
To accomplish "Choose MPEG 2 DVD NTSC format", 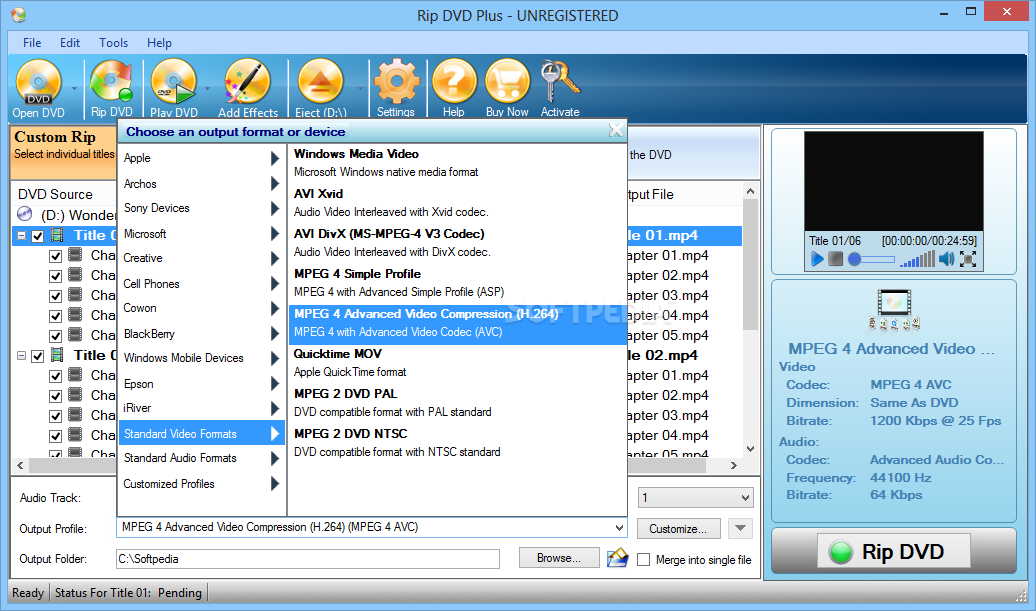I will [457, 443].
